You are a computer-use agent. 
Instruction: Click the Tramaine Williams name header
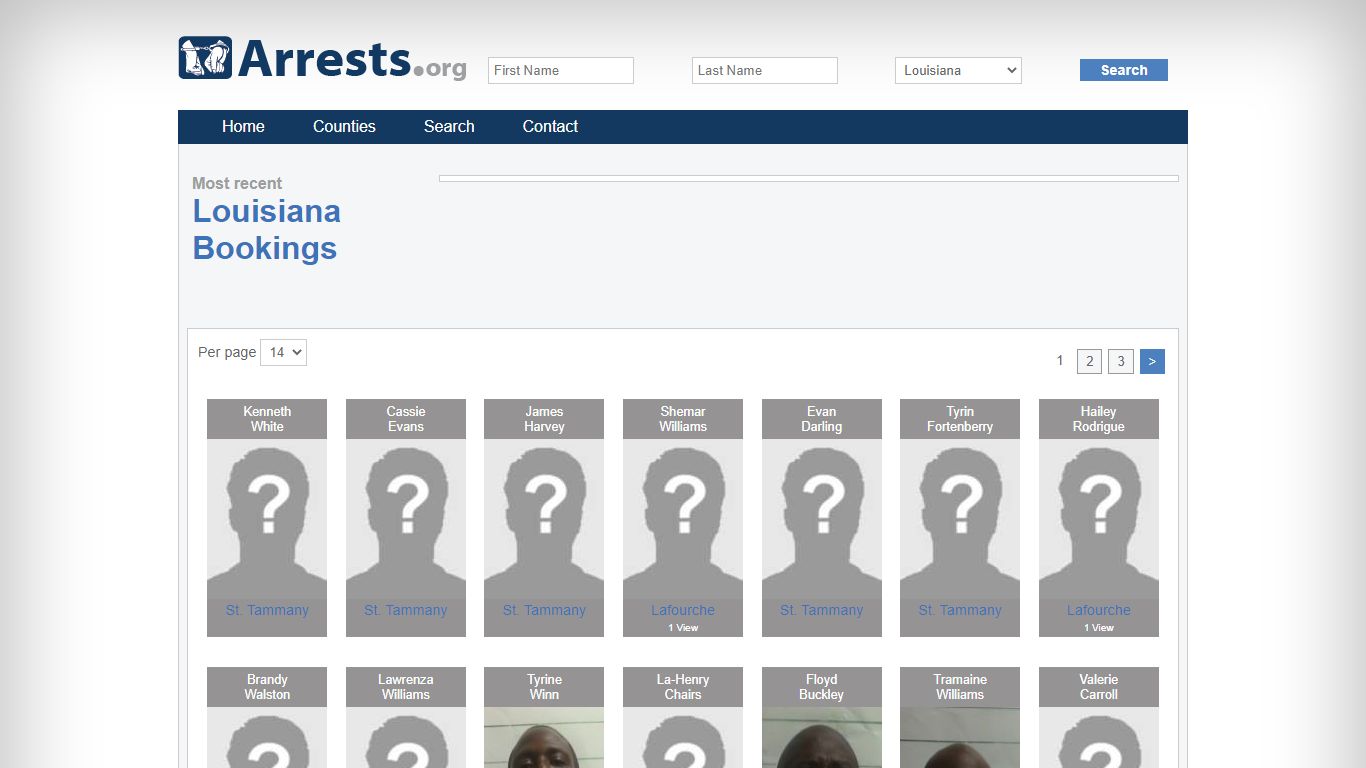click(x=960, y=687)
